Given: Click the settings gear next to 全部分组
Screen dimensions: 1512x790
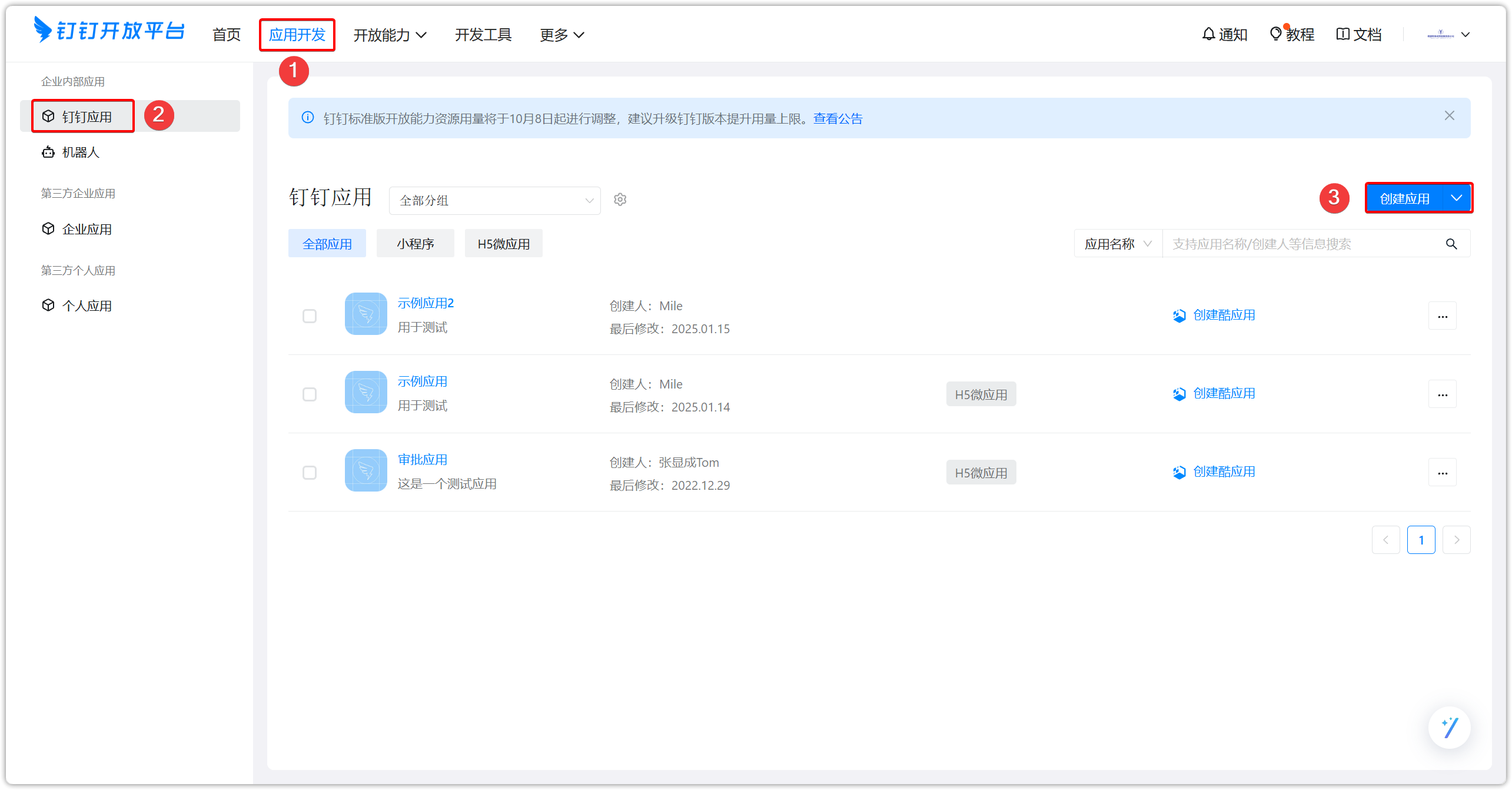Looking at the screenshot, I should [620, 200].
